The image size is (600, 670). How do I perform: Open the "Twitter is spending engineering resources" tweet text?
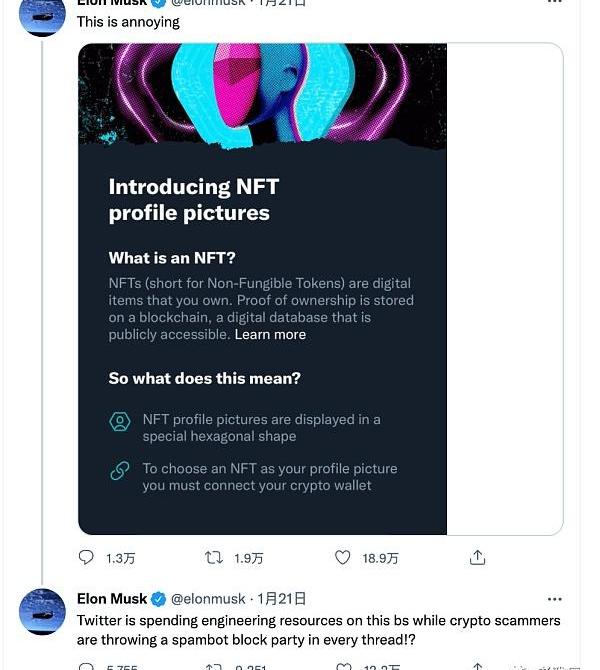pyautogui.click(x=318, y=630)
